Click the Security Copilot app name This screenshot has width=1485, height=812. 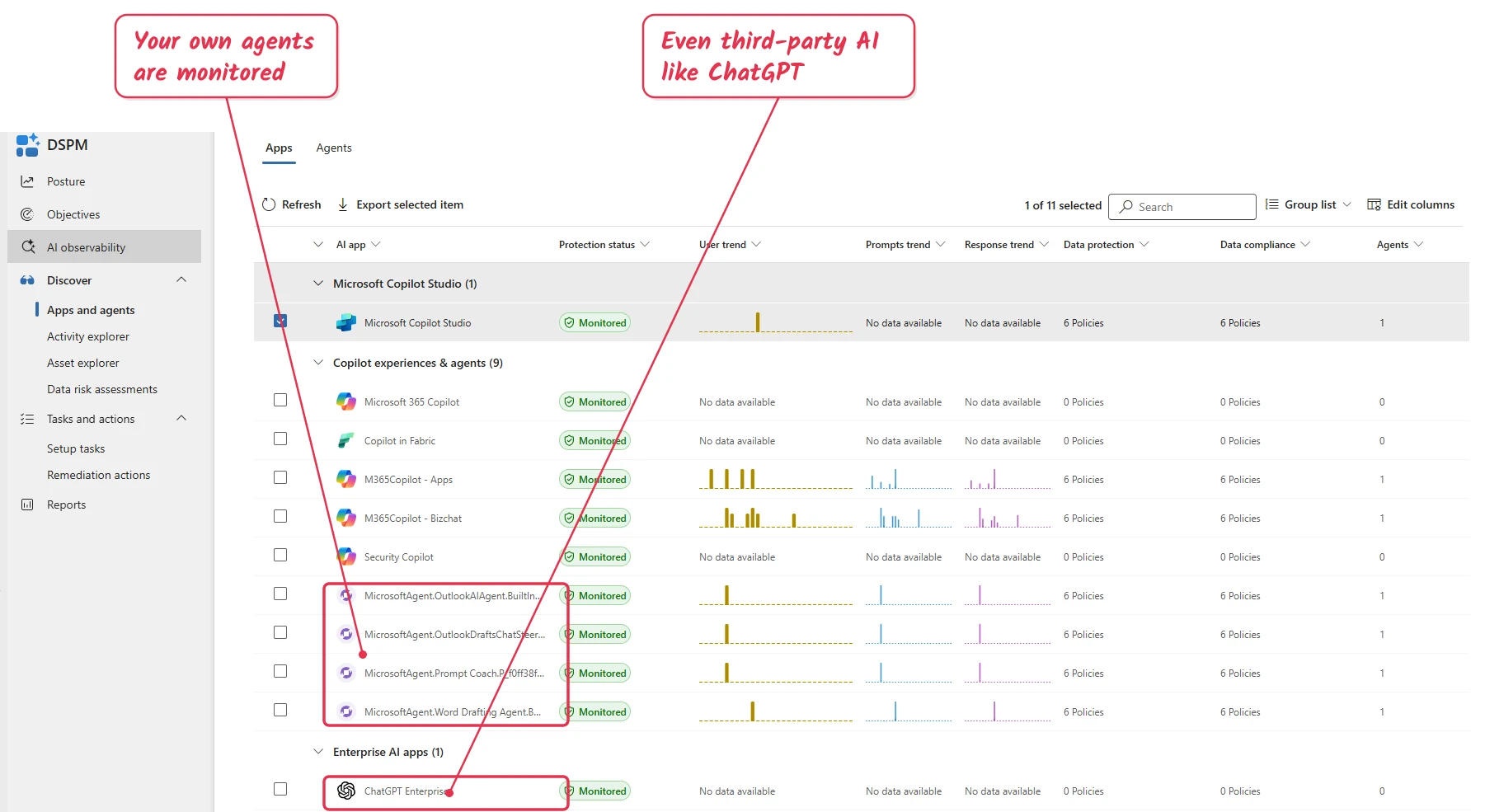(x=399, y=557)
